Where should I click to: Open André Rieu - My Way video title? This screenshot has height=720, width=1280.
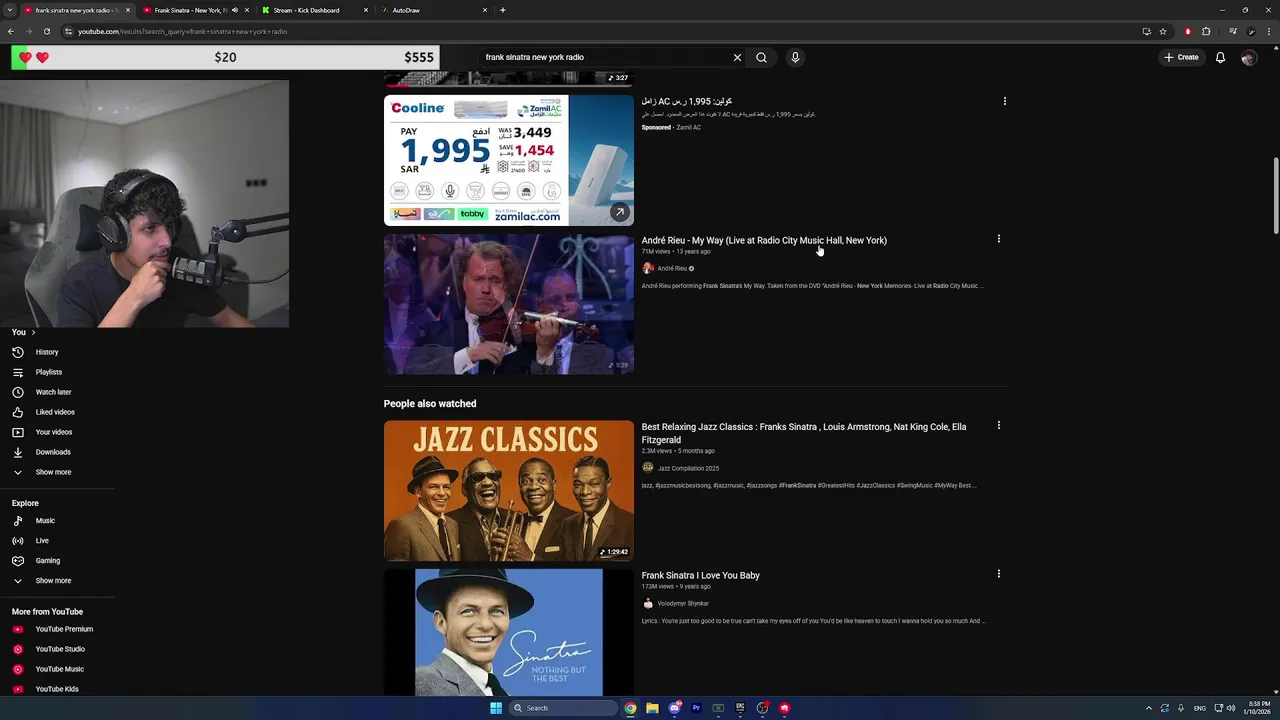coord(764,240)
